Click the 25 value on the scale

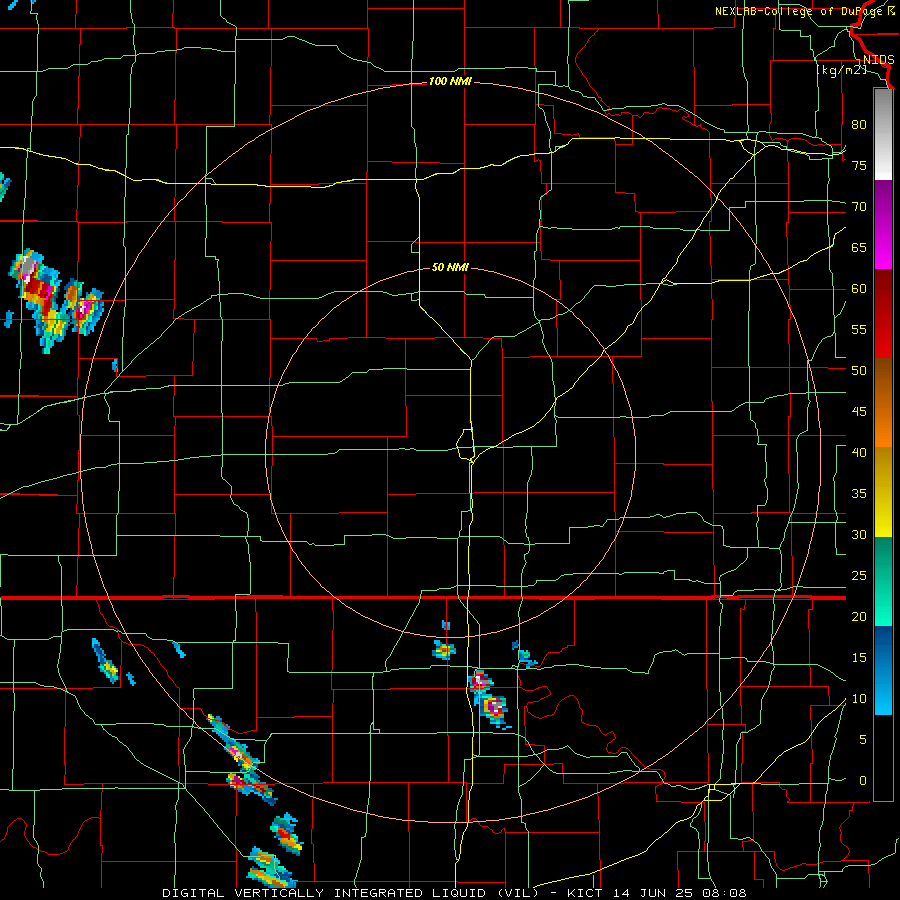tap(859, 576)
